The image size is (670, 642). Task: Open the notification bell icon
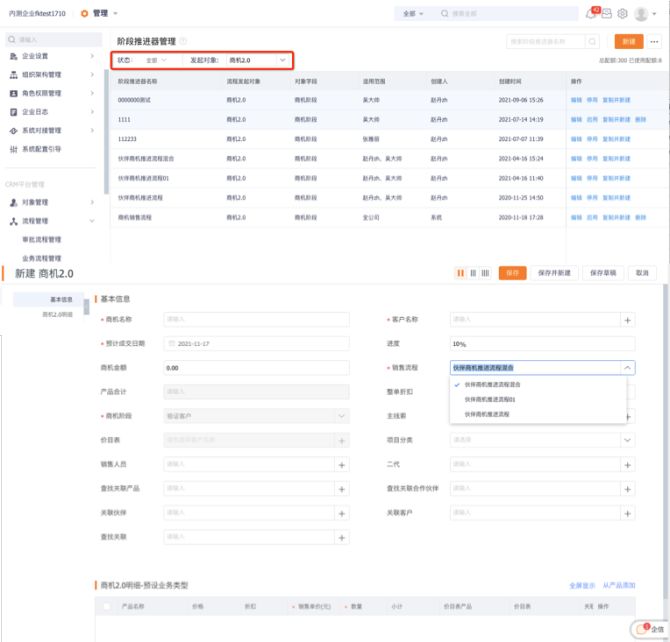click(x=591, y=14)
